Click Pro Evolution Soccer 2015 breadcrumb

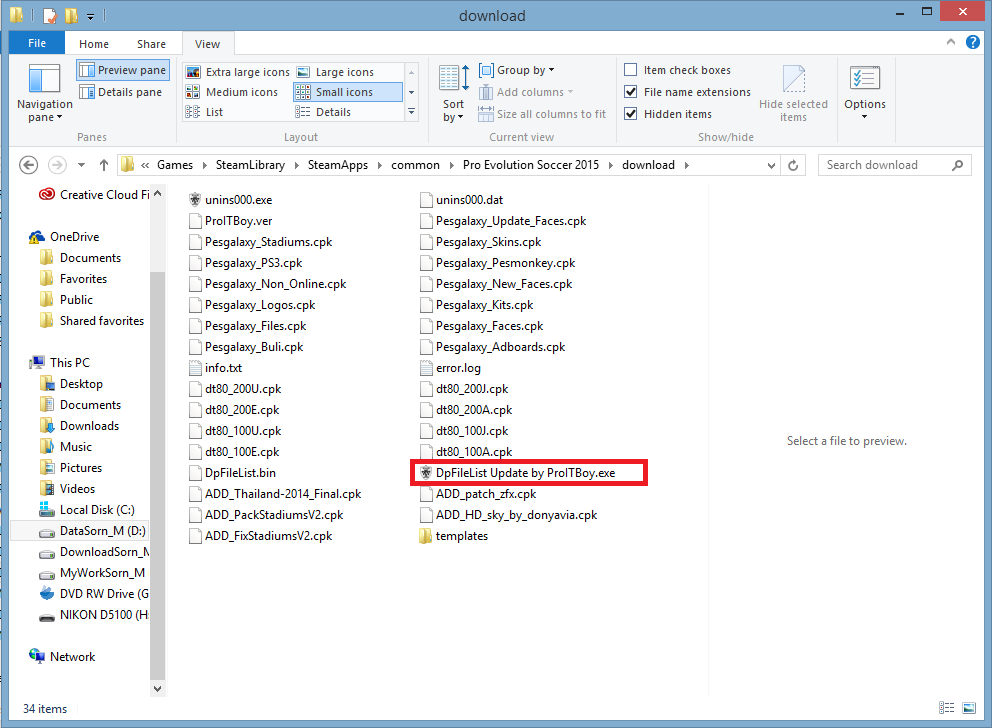(531, 165)
